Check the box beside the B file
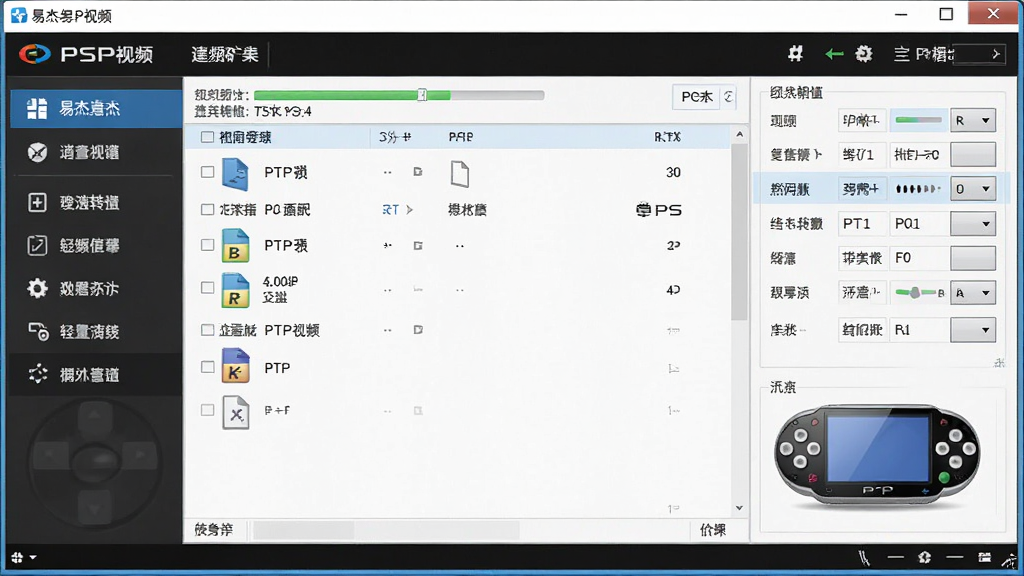1024x576 pixels. coord(207,245)
